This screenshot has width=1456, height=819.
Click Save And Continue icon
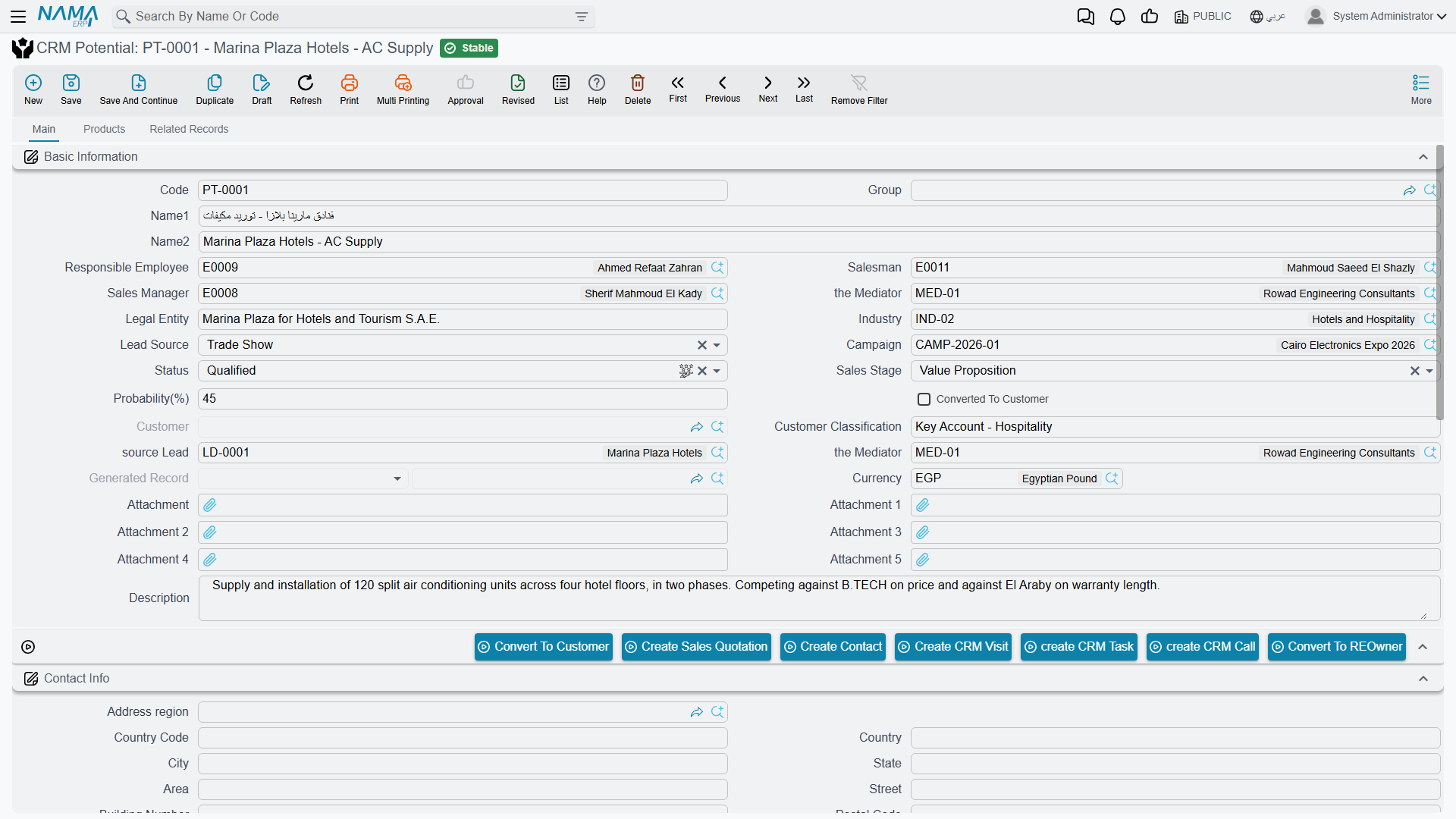coord(139,89)
